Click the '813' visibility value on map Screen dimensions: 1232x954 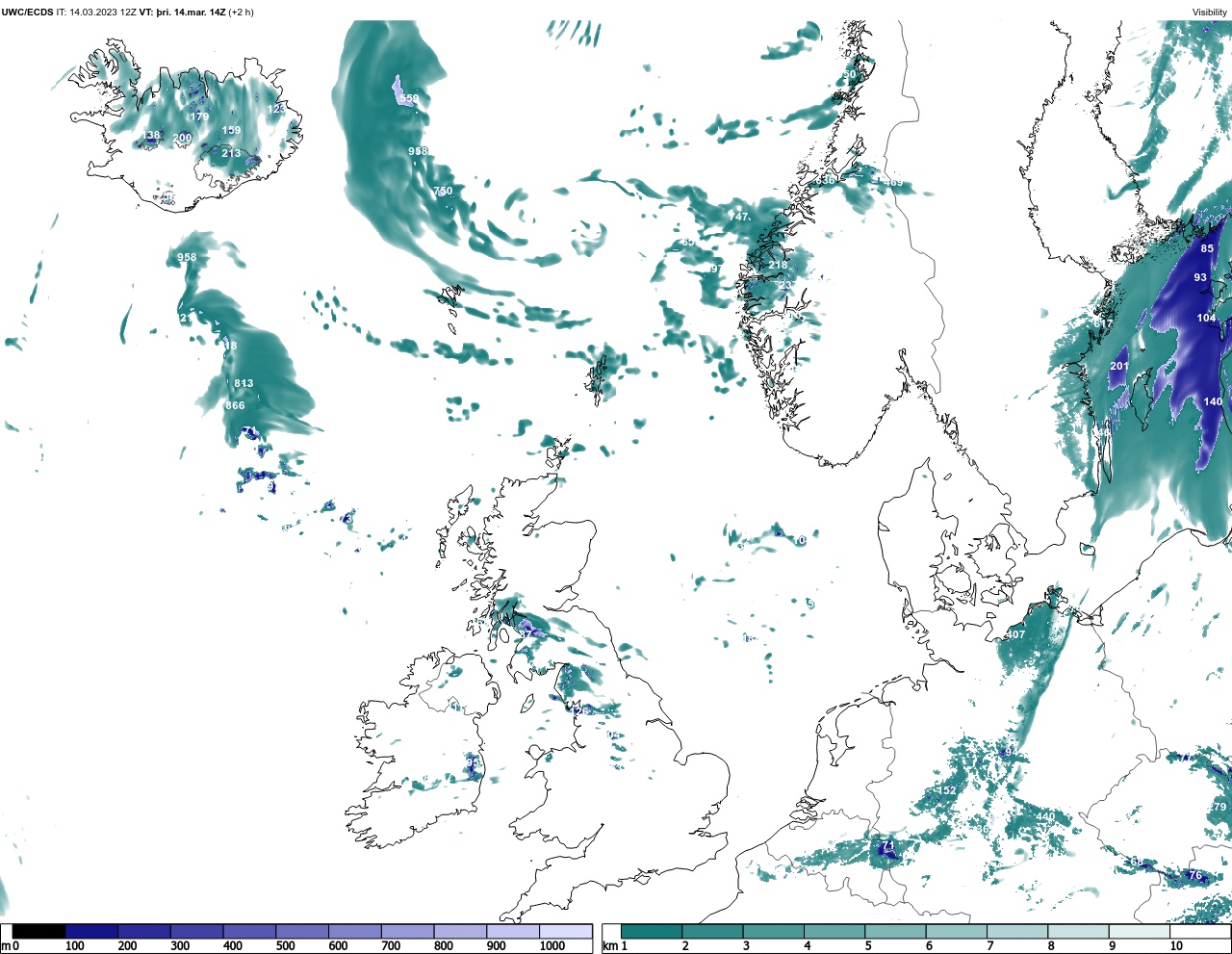[x=244, y=383]
